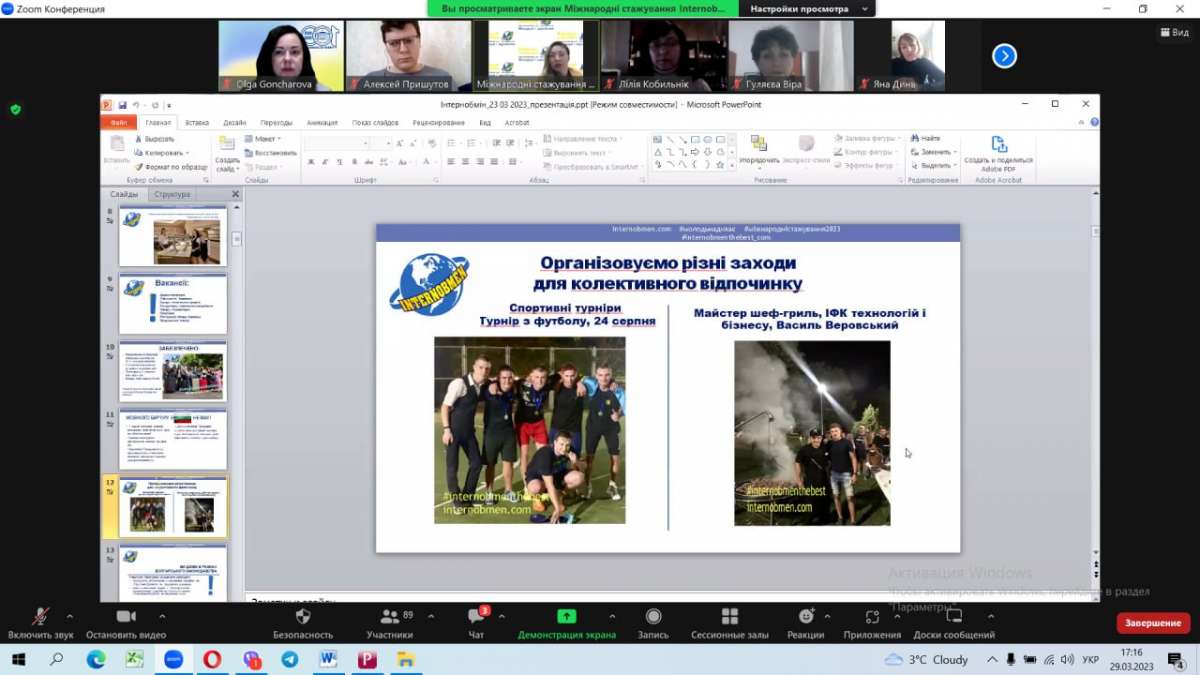The width and height of the screenshot is (1200, 675).
Task: Open the Reactions menu icon
Action: pyautogui.click(x=805, y=617)
